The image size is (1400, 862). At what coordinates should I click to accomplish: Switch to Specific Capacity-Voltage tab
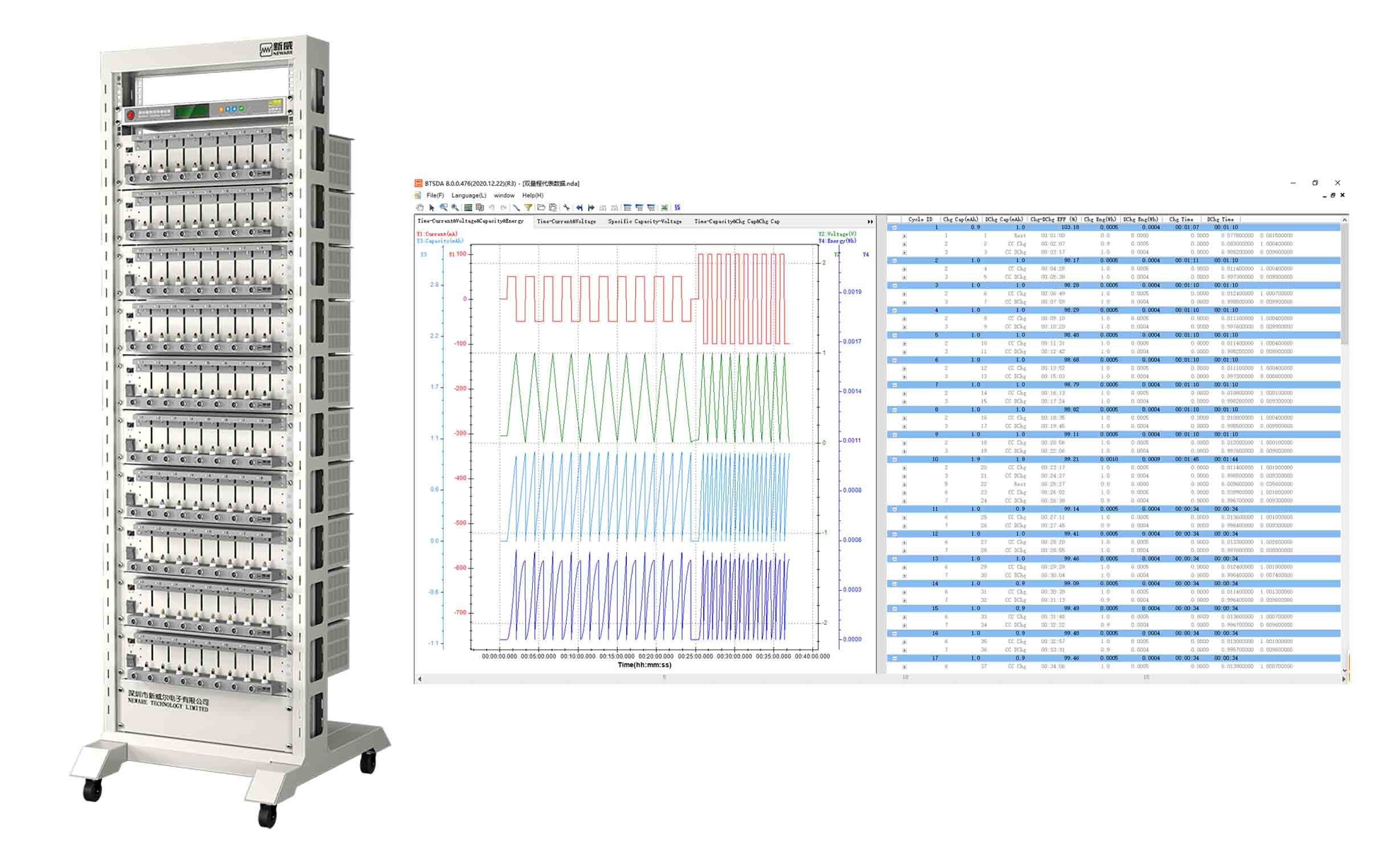click(x=644, y=221)
